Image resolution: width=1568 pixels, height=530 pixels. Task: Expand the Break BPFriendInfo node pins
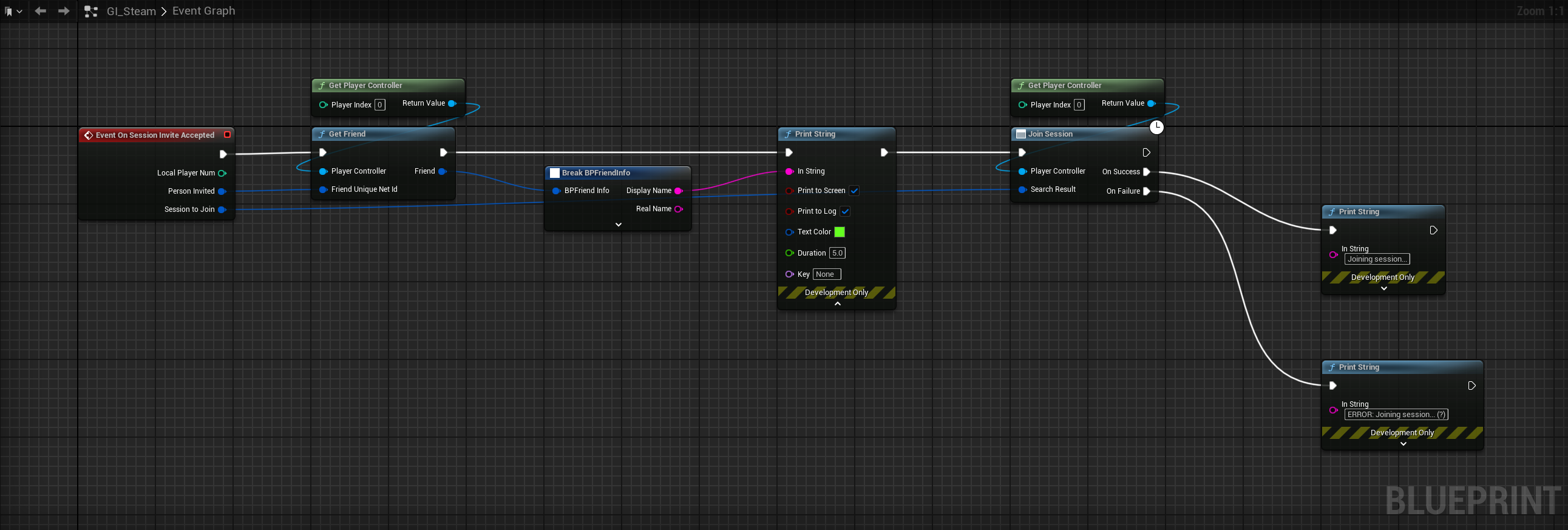click(x=618, y=225)
